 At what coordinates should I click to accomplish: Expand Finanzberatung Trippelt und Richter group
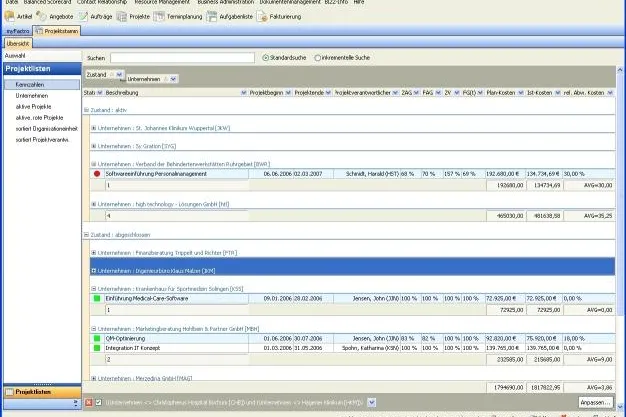click(x=94, y=253)
